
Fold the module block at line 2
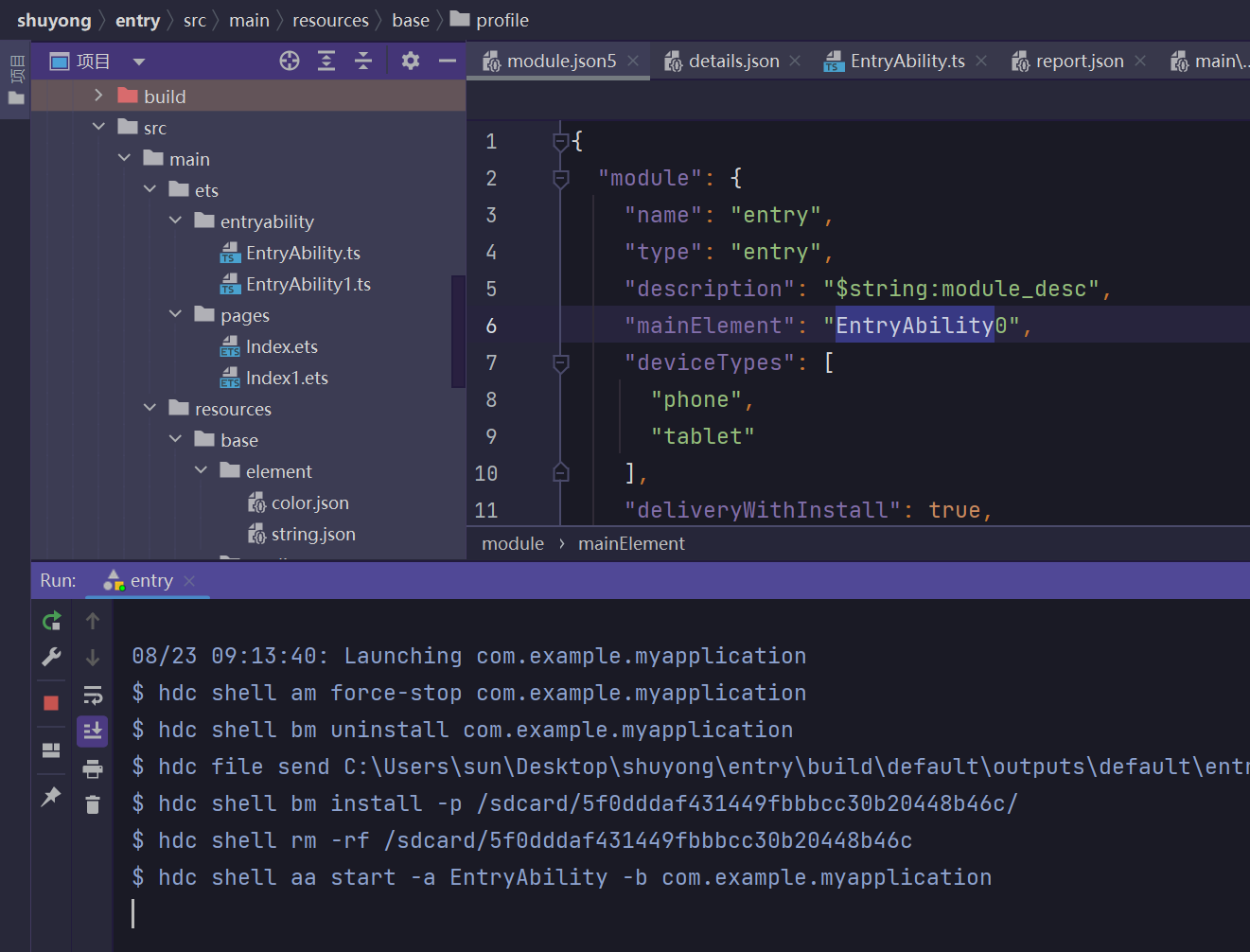click(560, 178)
